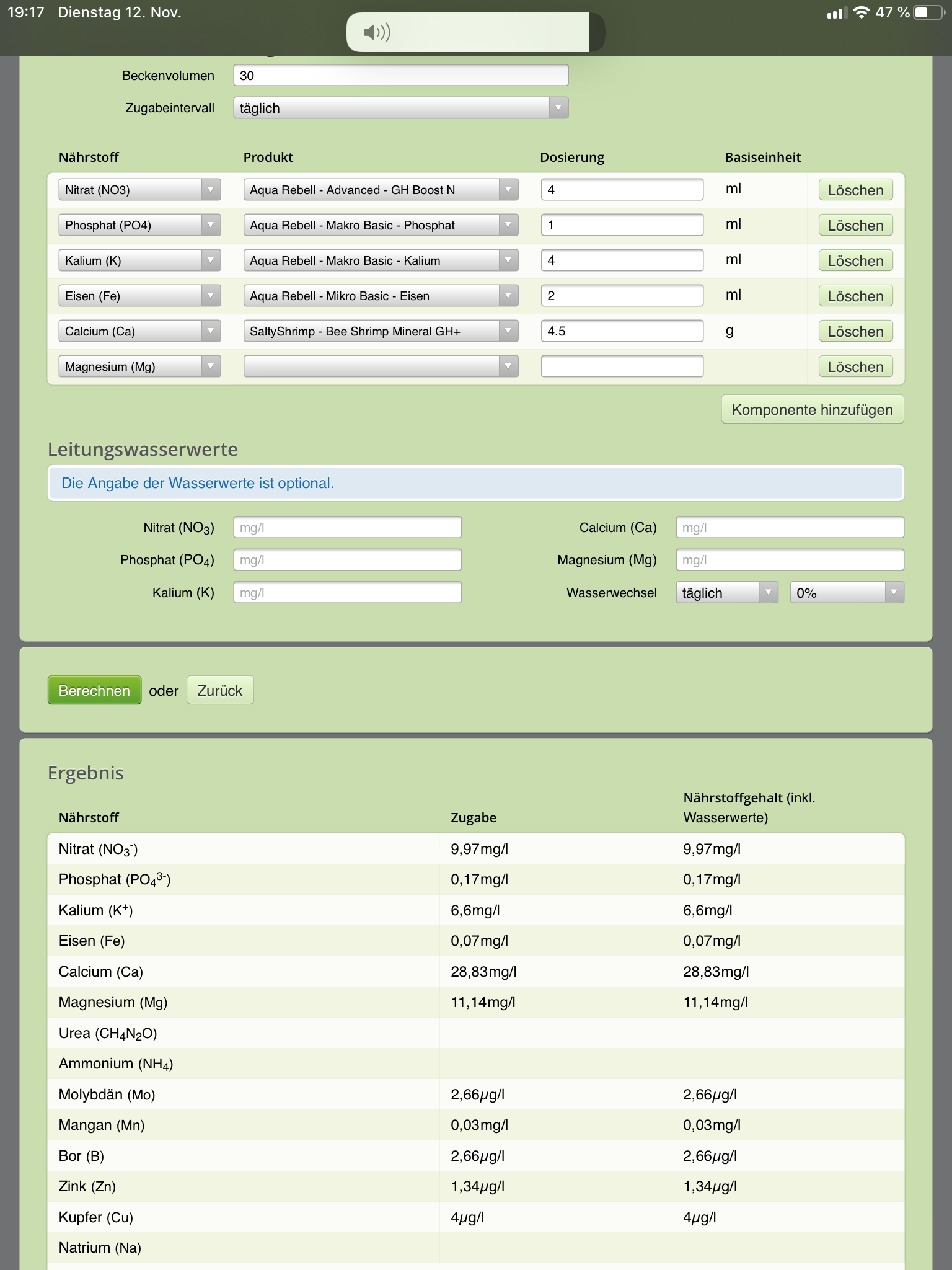The width and height of the screenshot is (952, 1270).
Task: Delete the Nitrat row with Löschen
Action: (x=855, y=190)
